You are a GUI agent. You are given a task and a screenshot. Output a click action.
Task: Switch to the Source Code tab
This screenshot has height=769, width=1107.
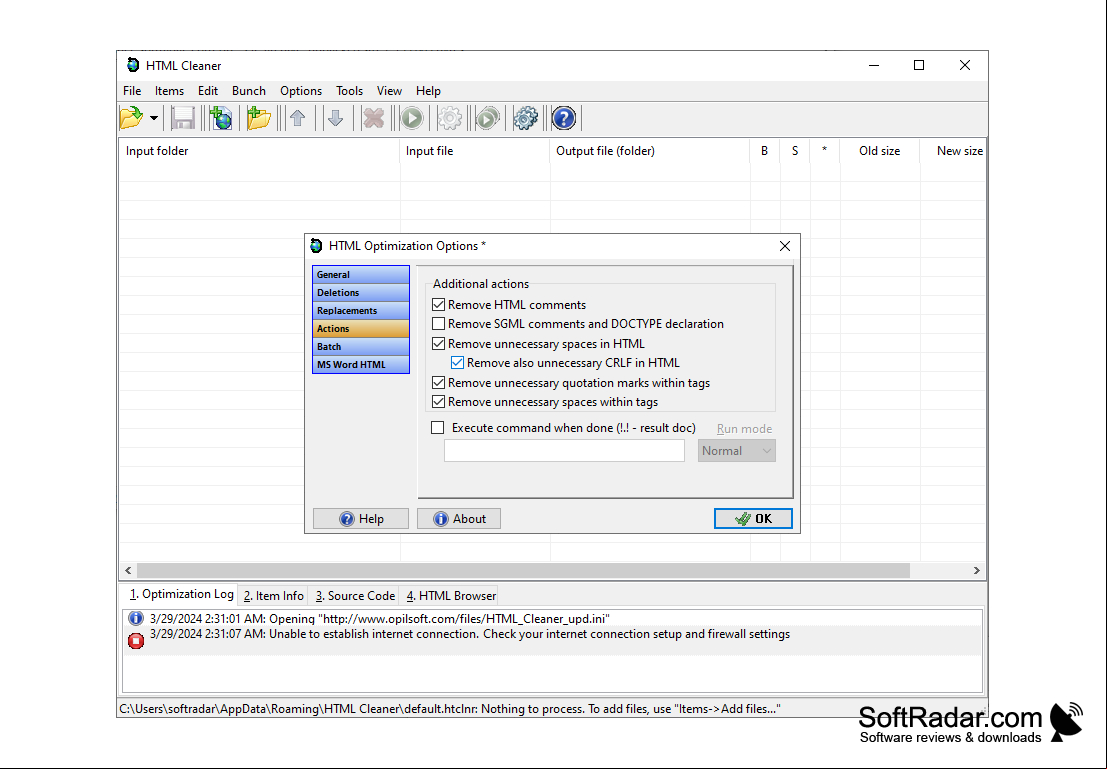[355, 596]
